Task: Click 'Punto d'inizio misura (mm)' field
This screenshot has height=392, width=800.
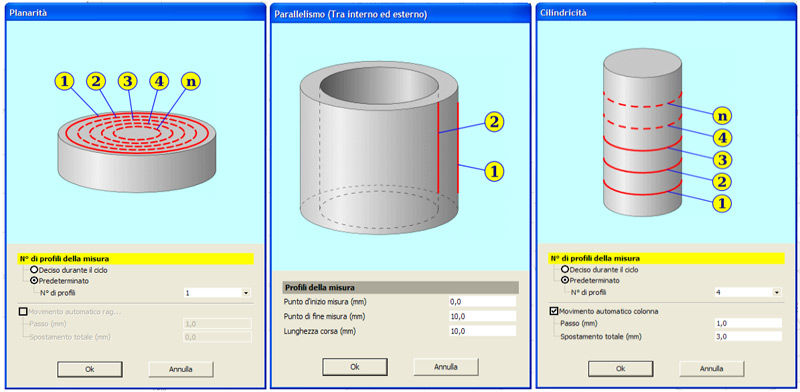Action: coord(482,302)
